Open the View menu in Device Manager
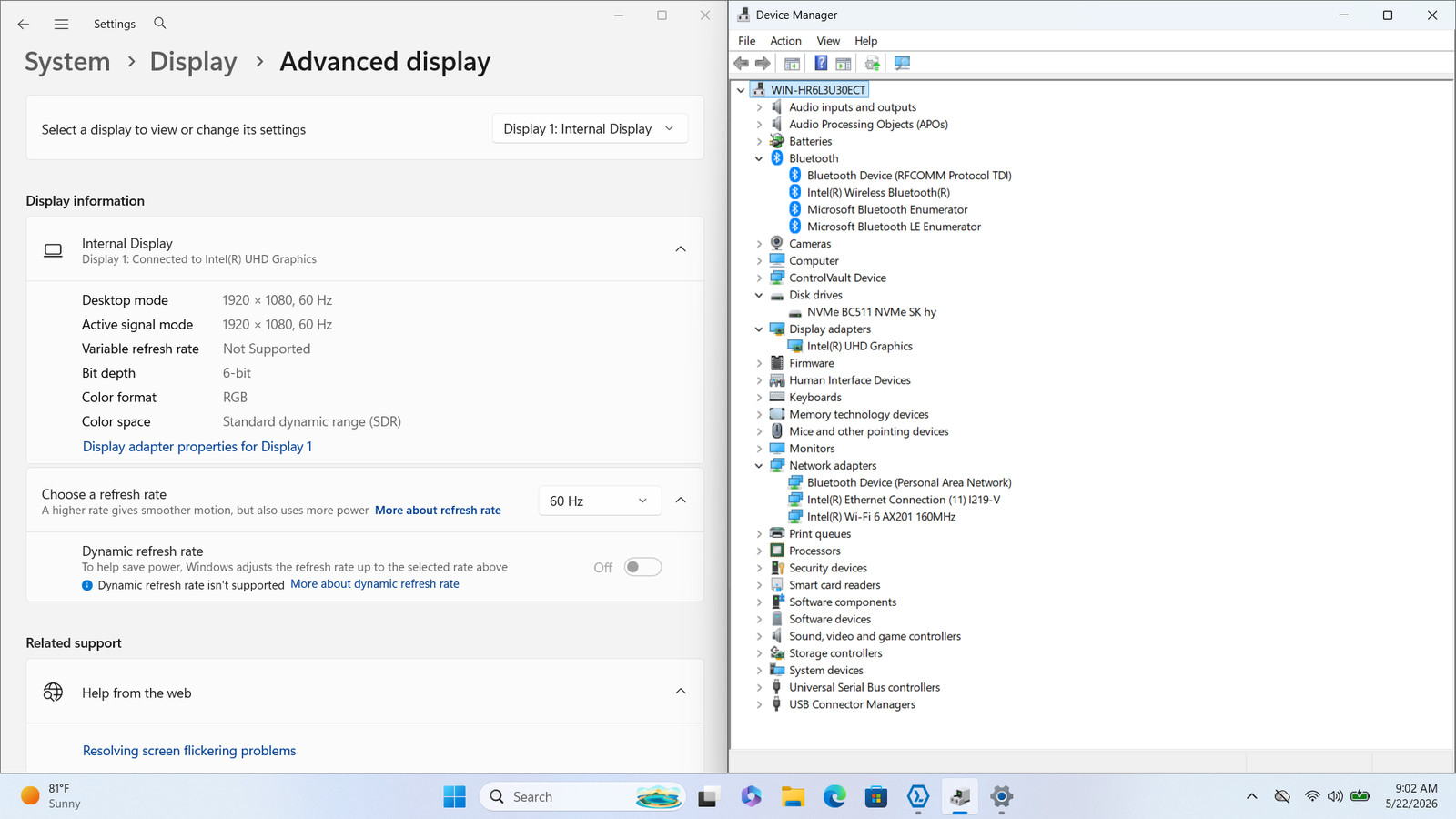The width and height of the screenshot is (1456, 819). pos(828,41)
